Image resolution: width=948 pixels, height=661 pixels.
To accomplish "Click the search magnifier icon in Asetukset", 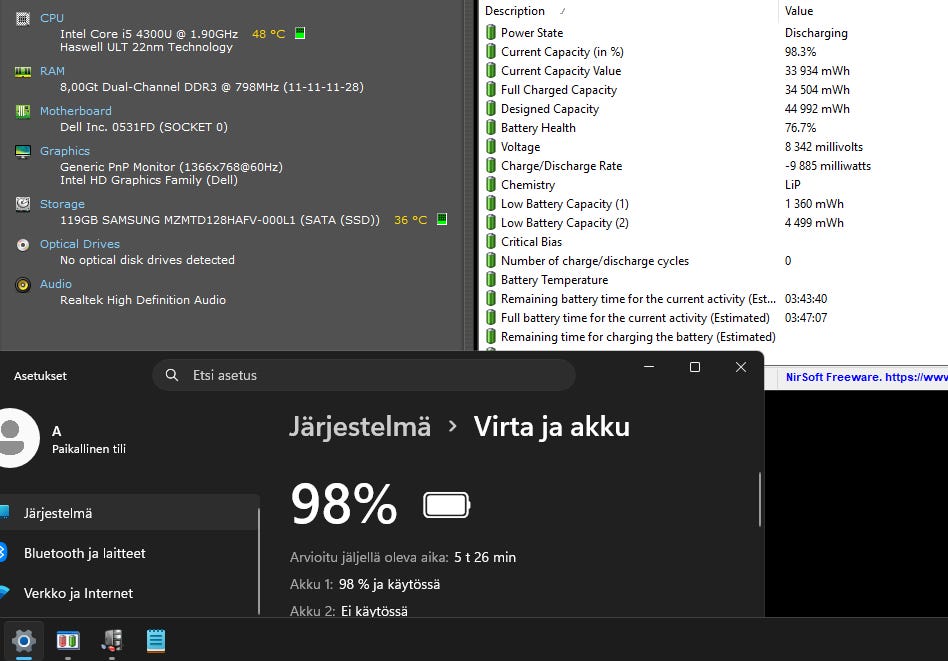I will [x=172, y=375].
